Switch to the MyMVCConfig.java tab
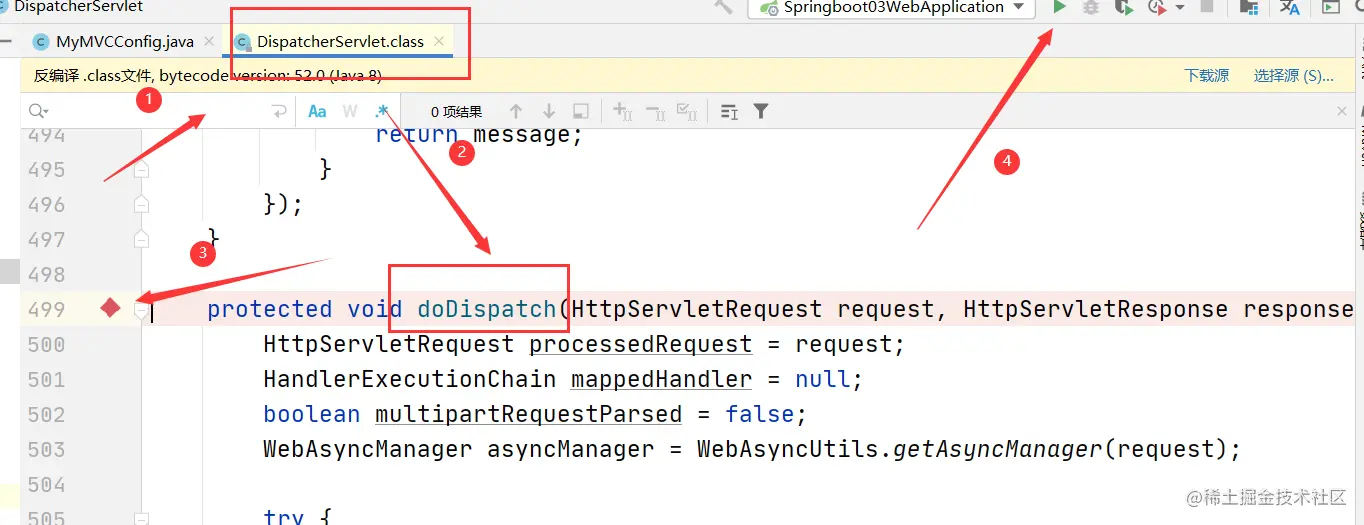 (124, 42)
